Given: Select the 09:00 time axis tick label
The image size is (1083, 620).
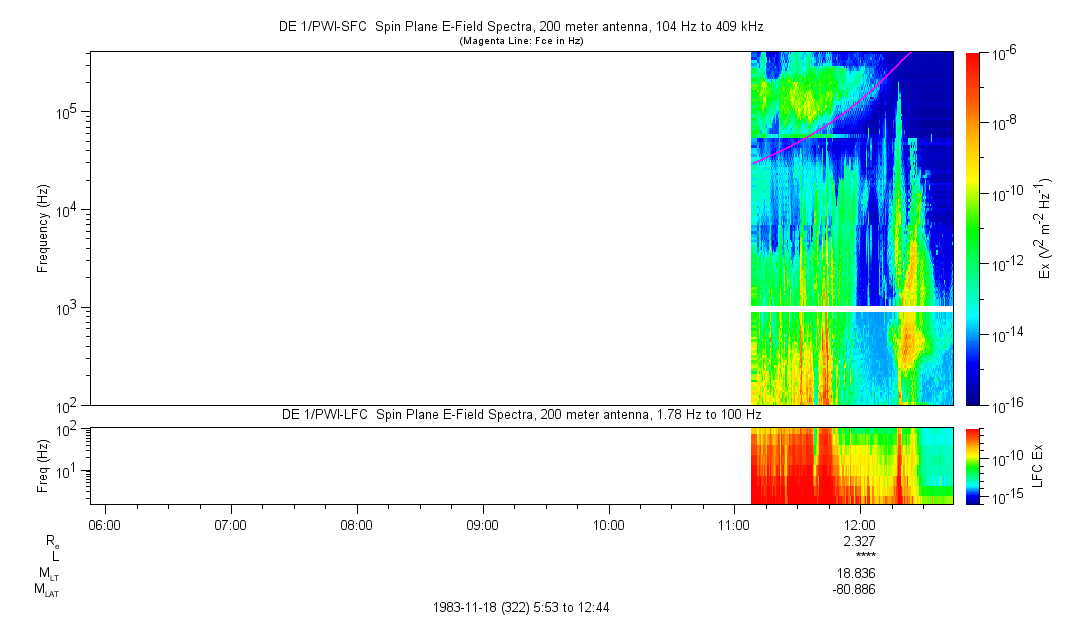Looking at the screenshot, I should [482, 524].
